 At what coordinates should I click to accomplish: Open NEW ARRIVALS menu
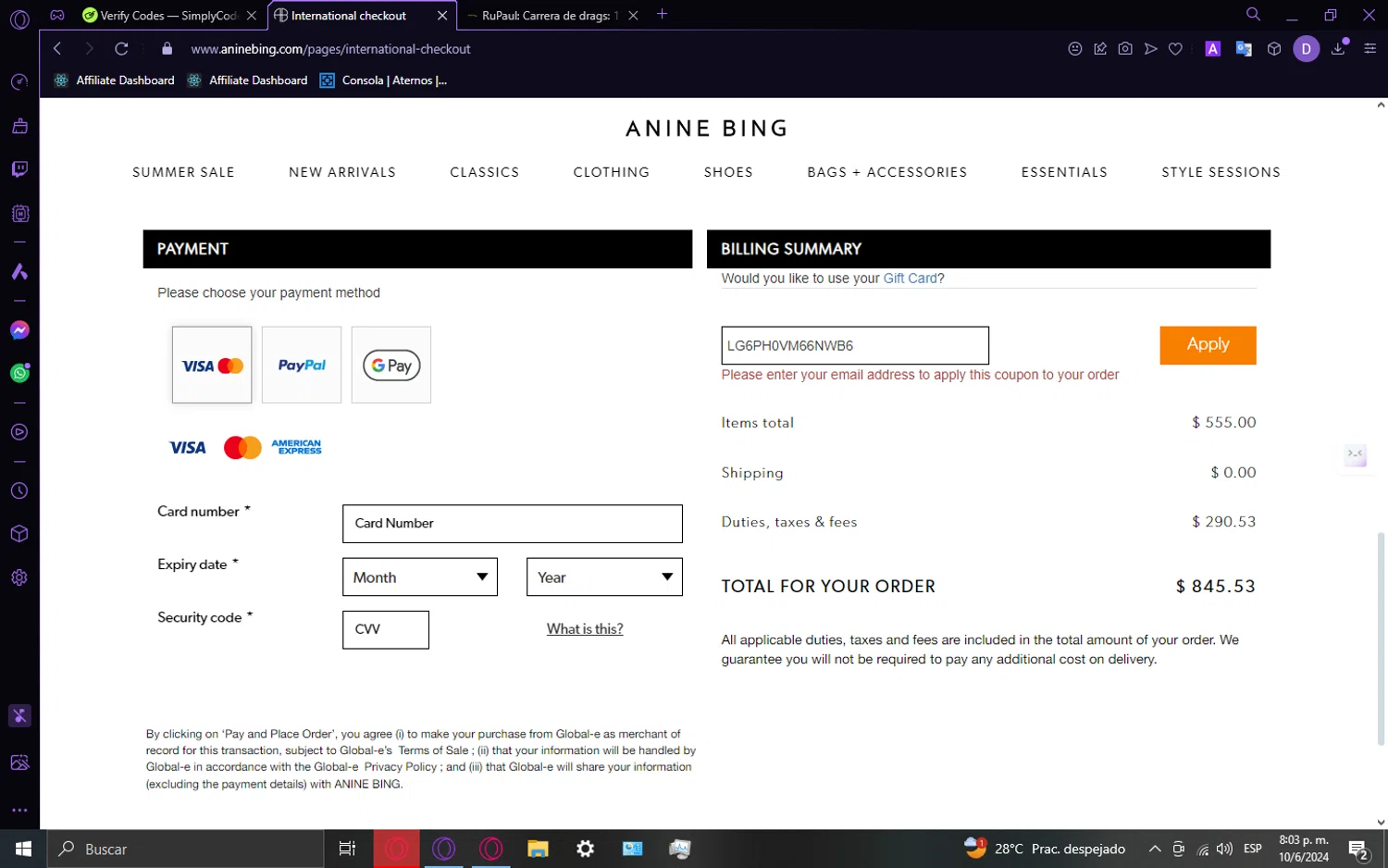(x=342, y=172)
